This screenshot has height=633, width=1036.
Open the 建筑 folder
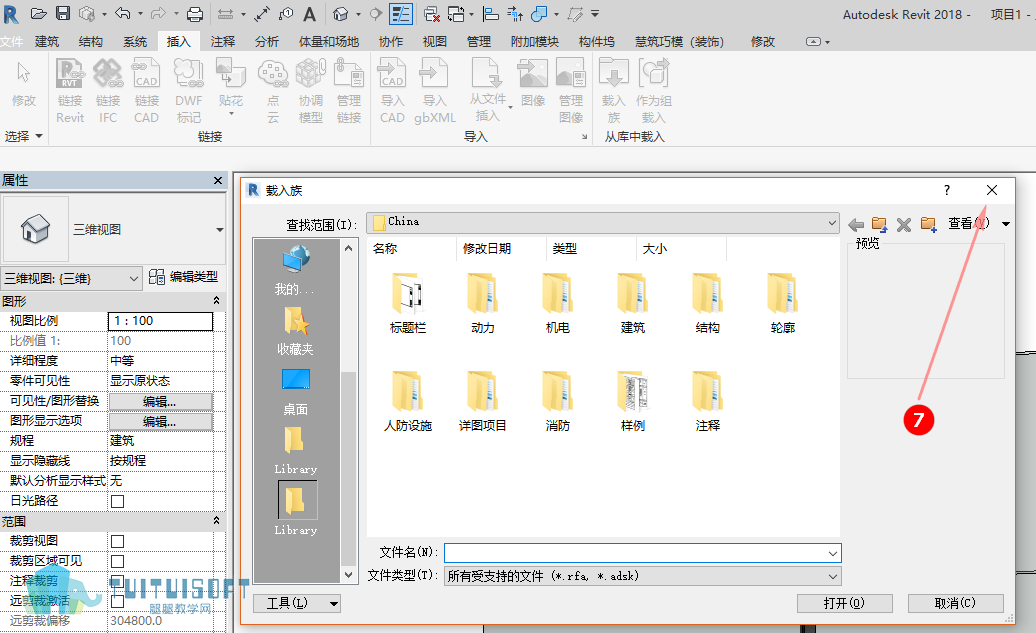(x=632, y=303)
